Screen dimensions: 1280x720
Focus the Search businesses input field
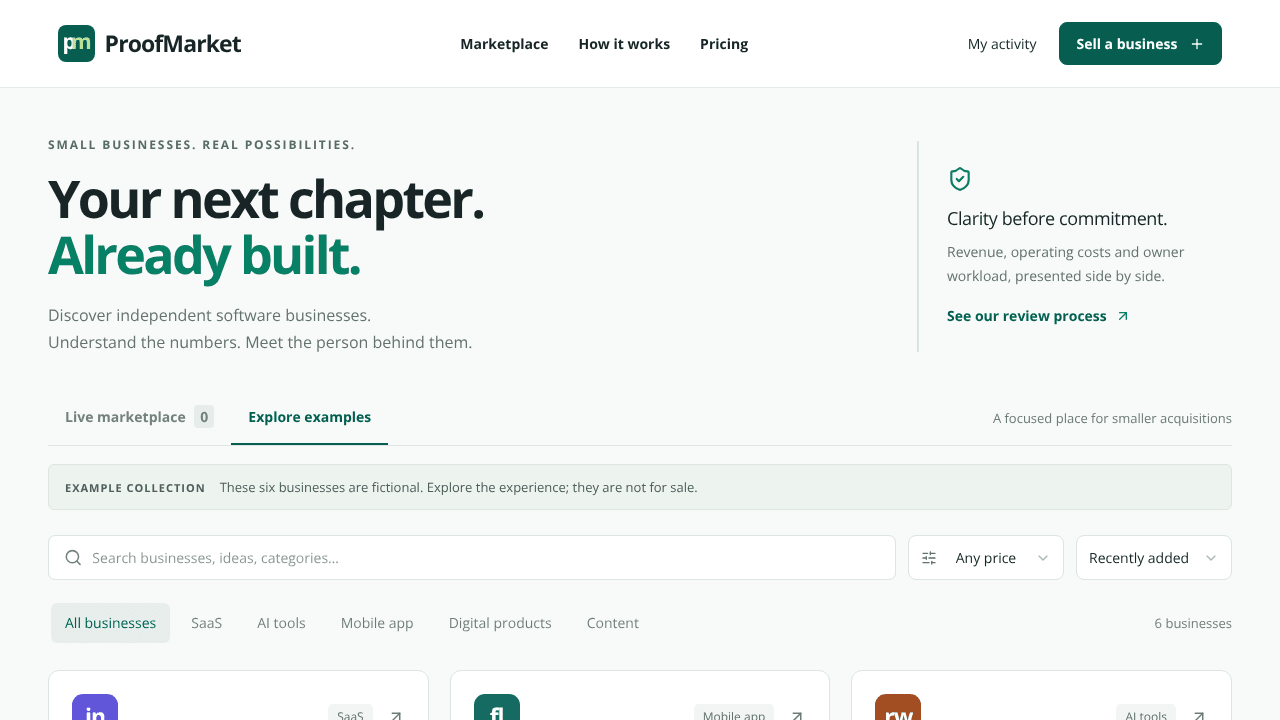point(472,558)
